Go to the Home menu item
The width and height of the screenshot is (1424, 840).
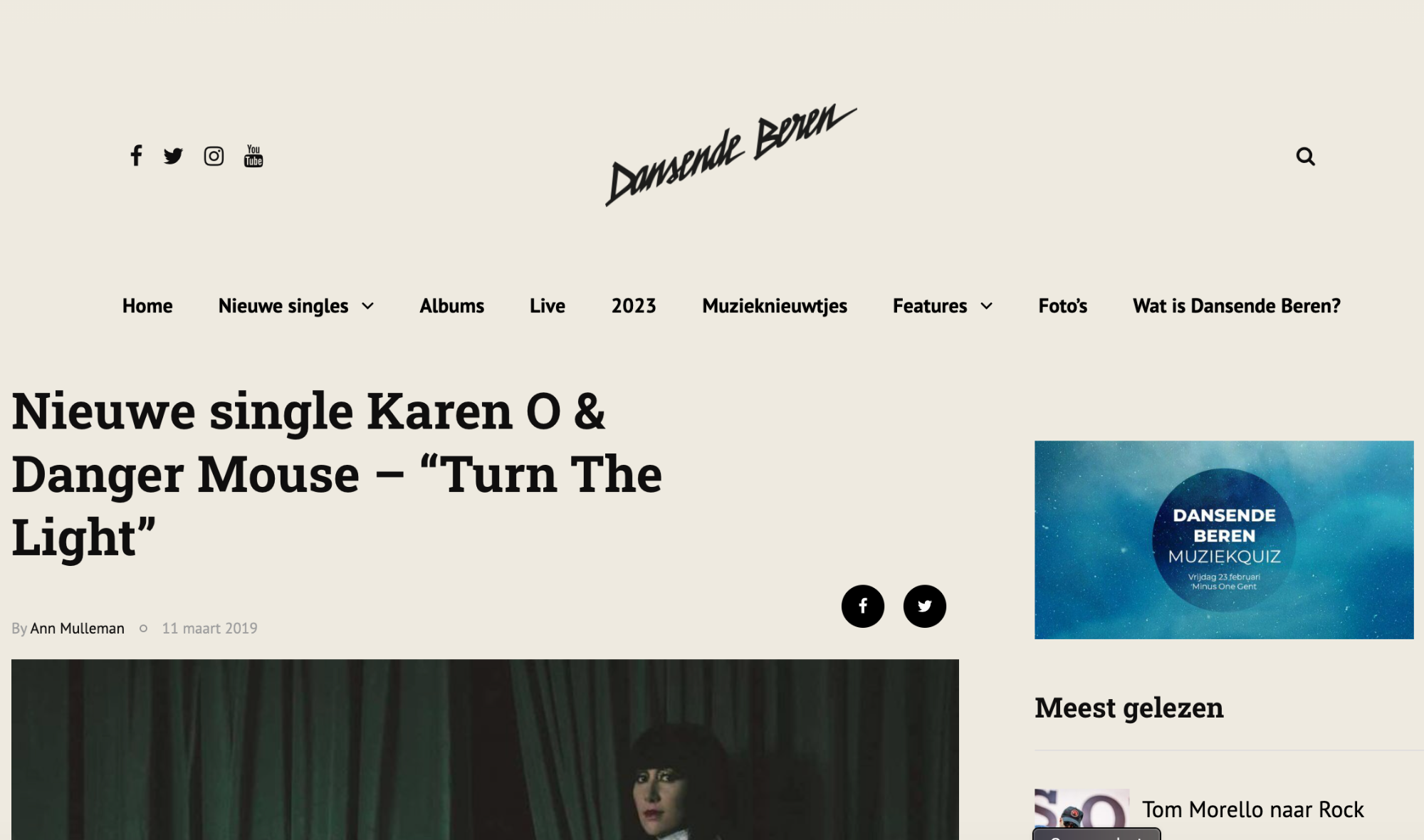point(147,306)
